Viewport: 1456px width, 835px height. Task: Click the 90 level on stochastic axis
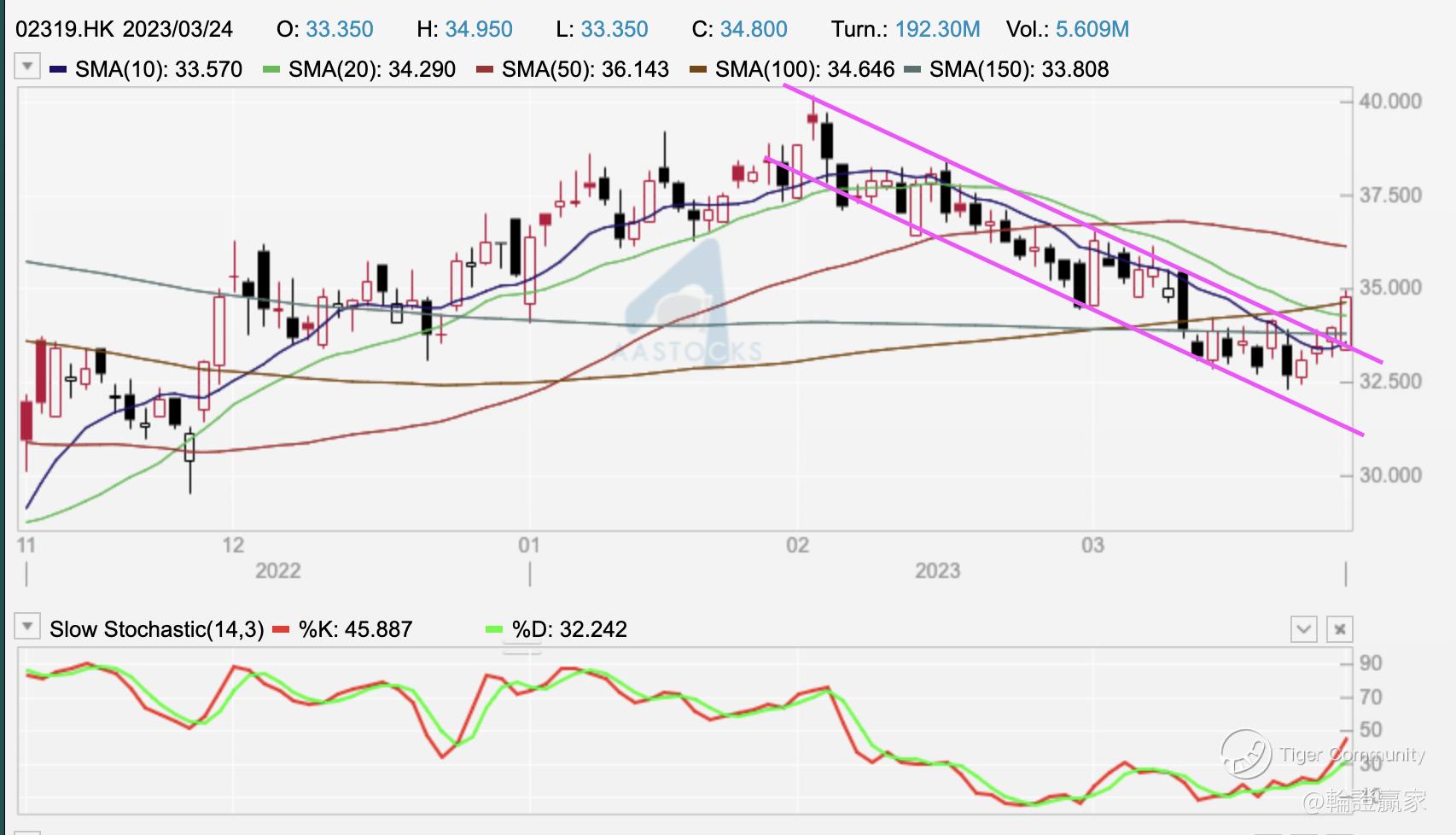click(1371, 663)
